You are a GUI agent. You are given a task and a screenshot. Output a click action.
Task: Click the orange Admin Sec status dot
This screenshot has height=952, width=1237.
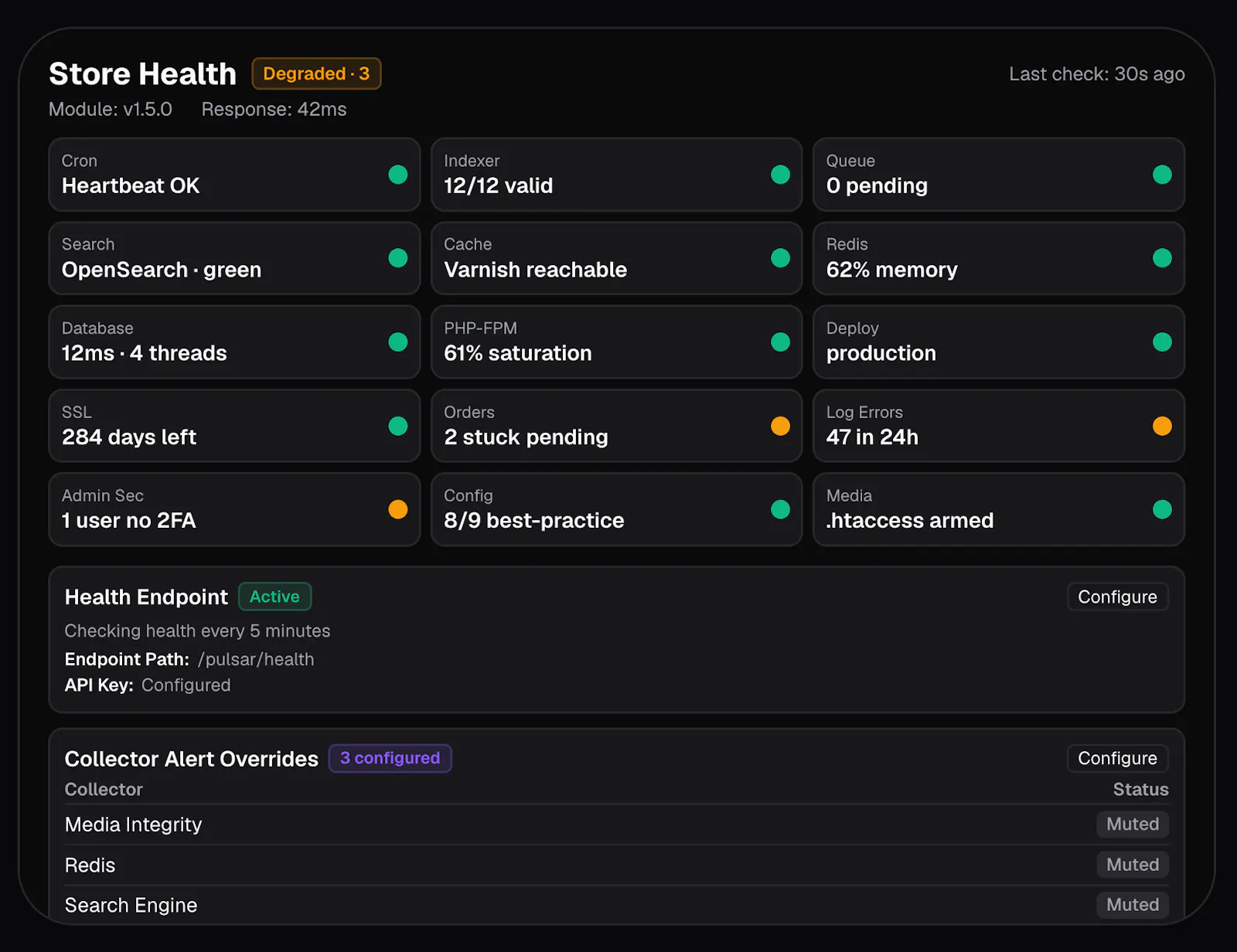pyautogui.click(x=398, y=509)
